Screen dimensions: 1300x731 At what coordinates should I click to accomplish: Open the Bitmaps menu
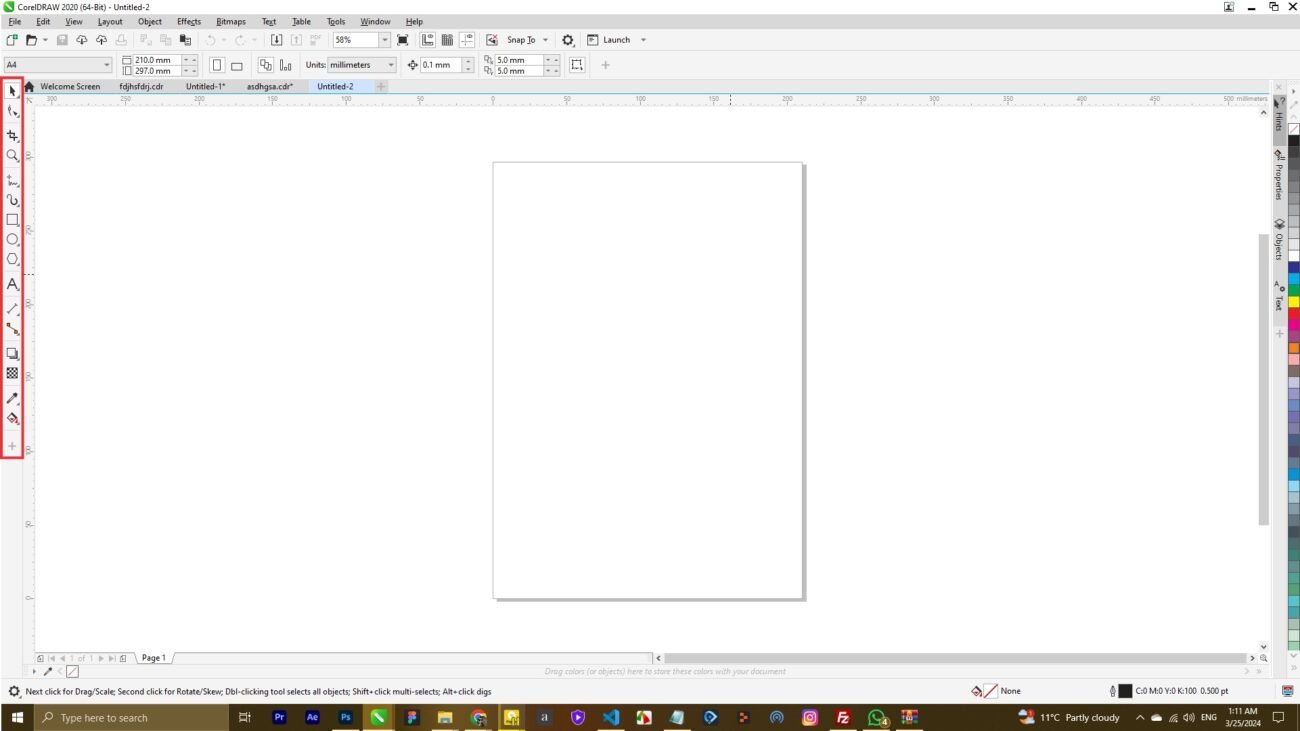[231, 21]
